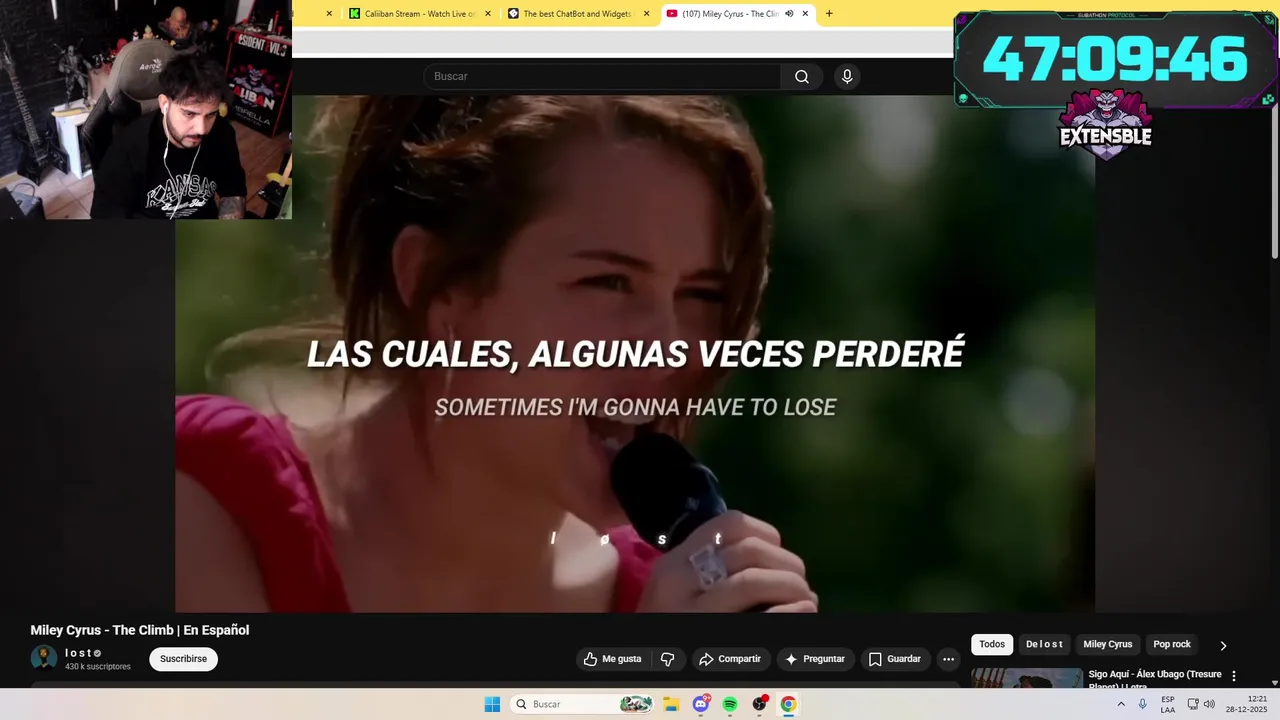The width and height of the screenshot is (1280, 720).
Task: Open the l o s t channel avatar
Action: coord(44,658)
